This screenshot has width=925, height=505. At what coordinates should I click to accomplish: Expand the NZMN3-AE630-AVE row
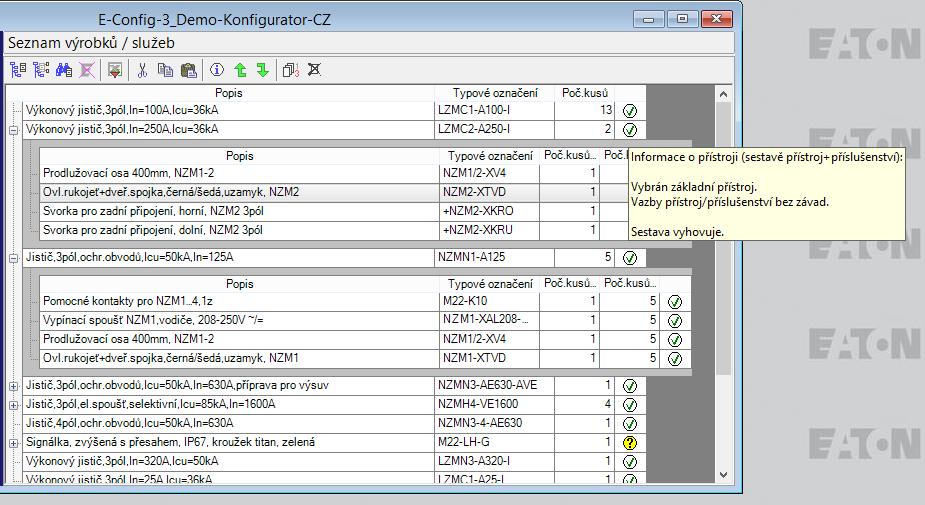pos(14,386)
